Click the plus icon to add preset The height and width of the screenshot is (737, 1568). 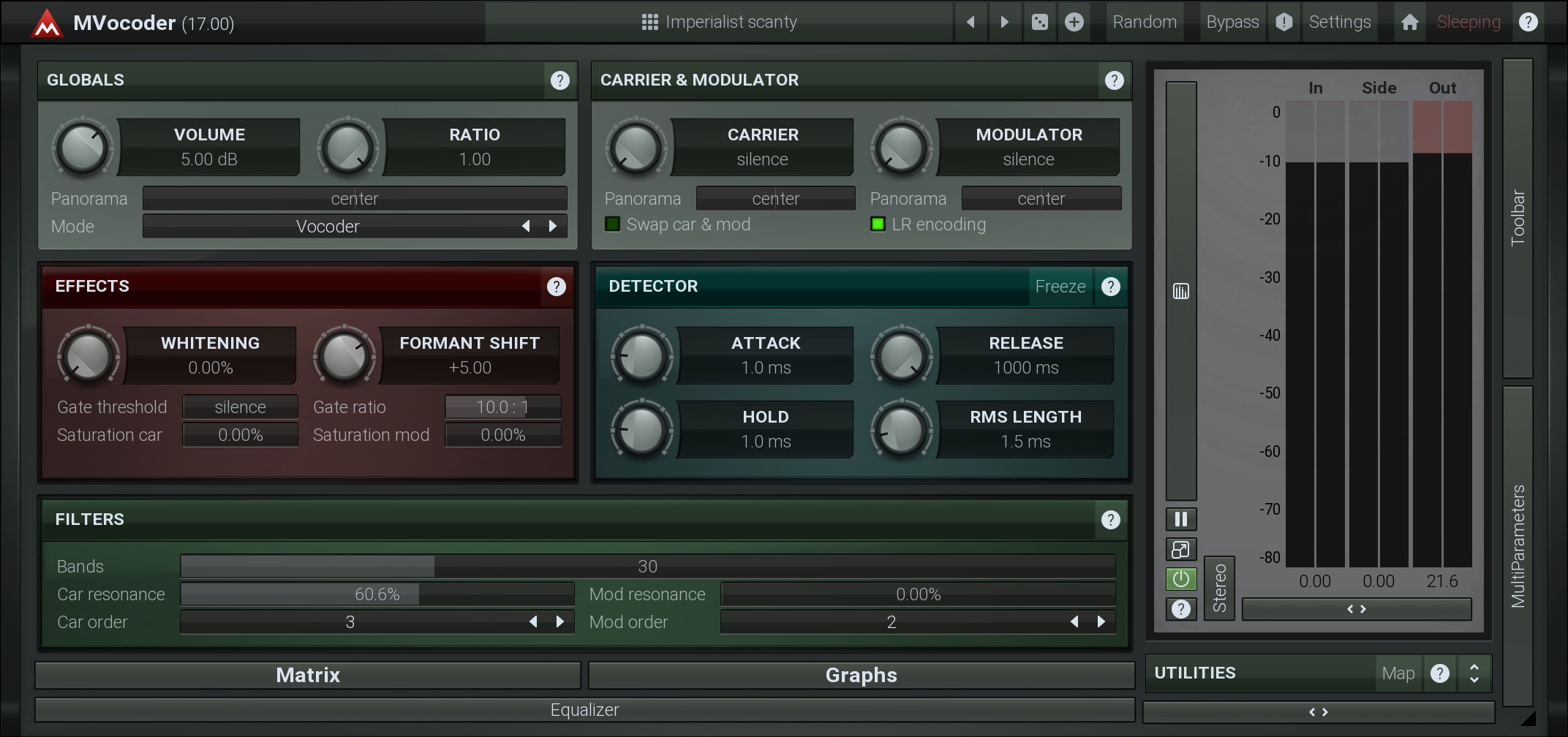tap(1074, 22)
